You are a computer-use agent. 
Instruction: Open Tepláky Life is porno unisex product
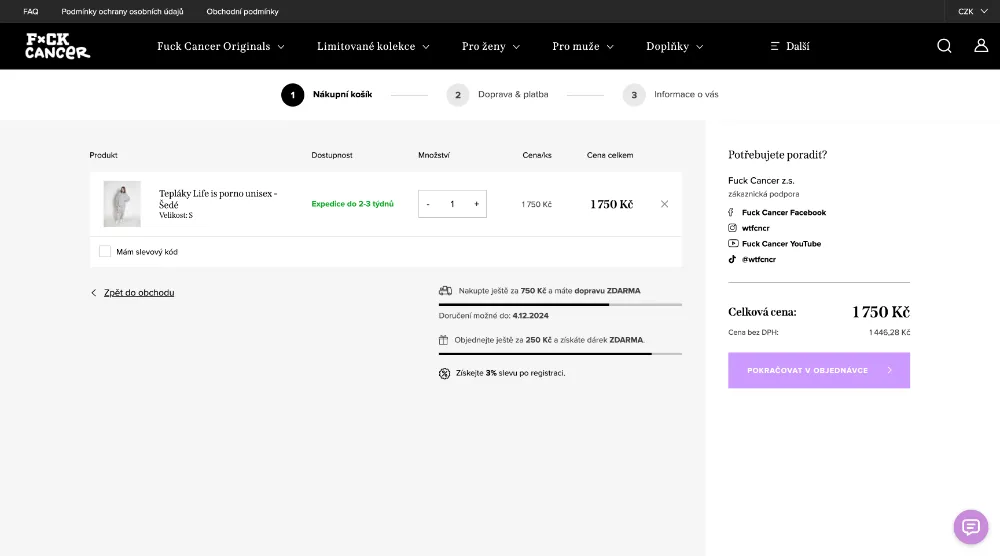pos(218,199)
